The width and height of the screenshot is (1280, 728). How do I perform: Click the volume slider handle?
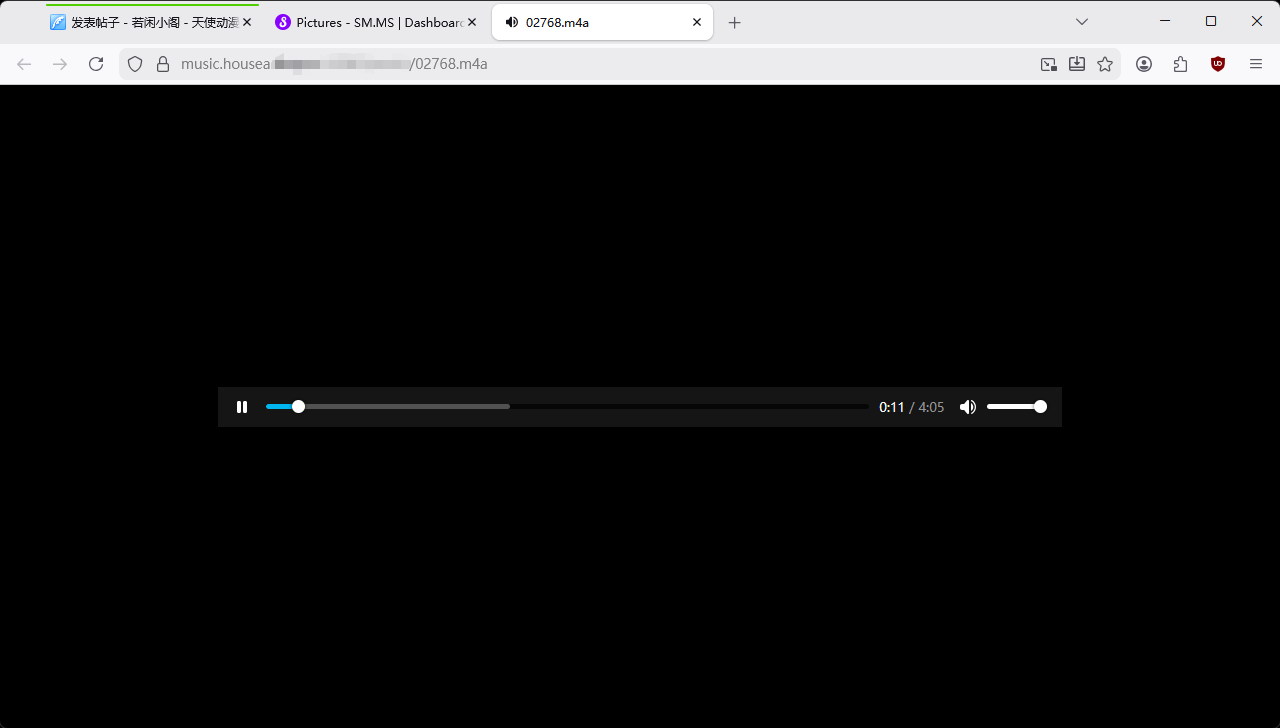pos(1040,407)
